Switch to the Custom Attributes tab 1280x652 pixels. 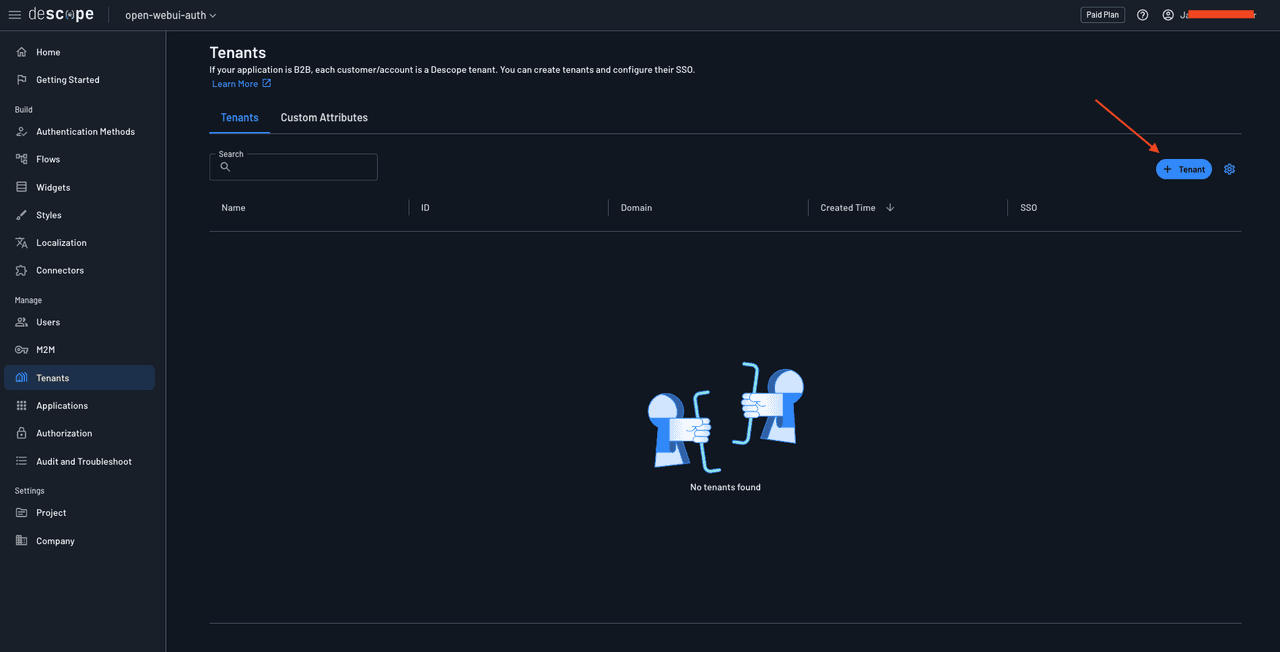point(324,118)
